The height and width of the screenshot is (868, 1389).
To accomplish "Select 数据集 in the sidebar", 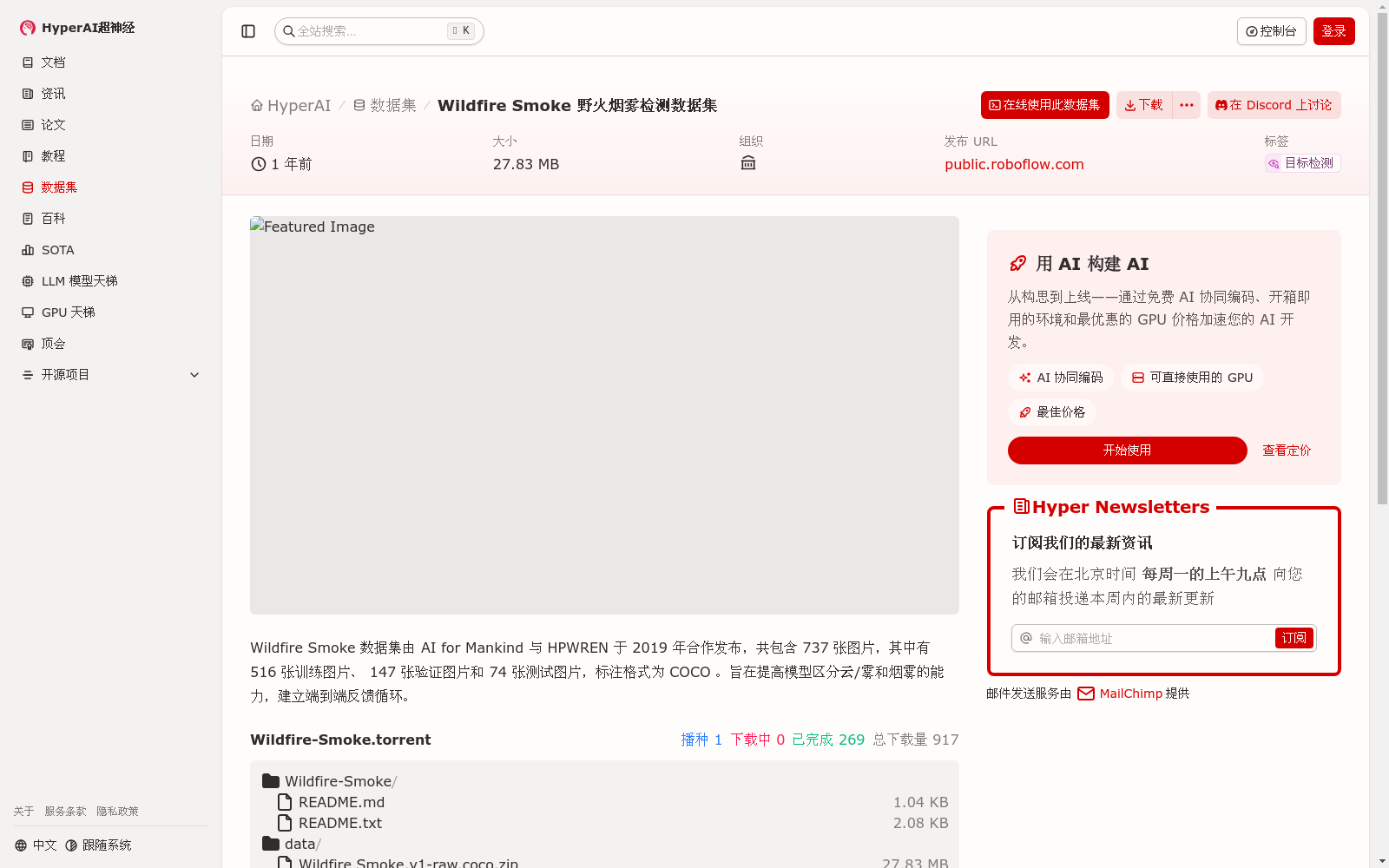I will tap(111, 187).
